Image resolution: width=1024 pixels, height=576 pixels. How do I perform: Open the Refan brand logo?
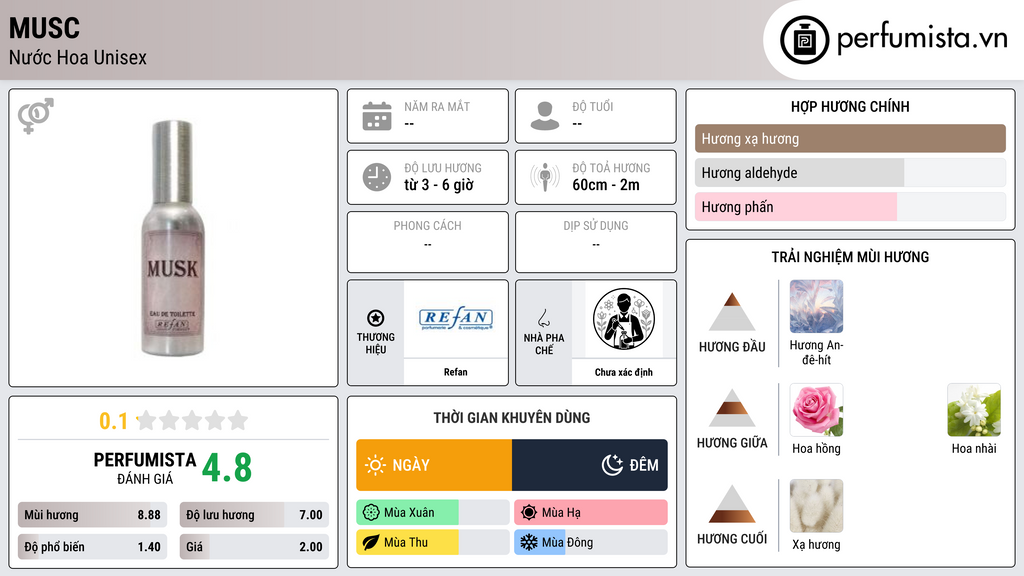click(x=456, y=319)
